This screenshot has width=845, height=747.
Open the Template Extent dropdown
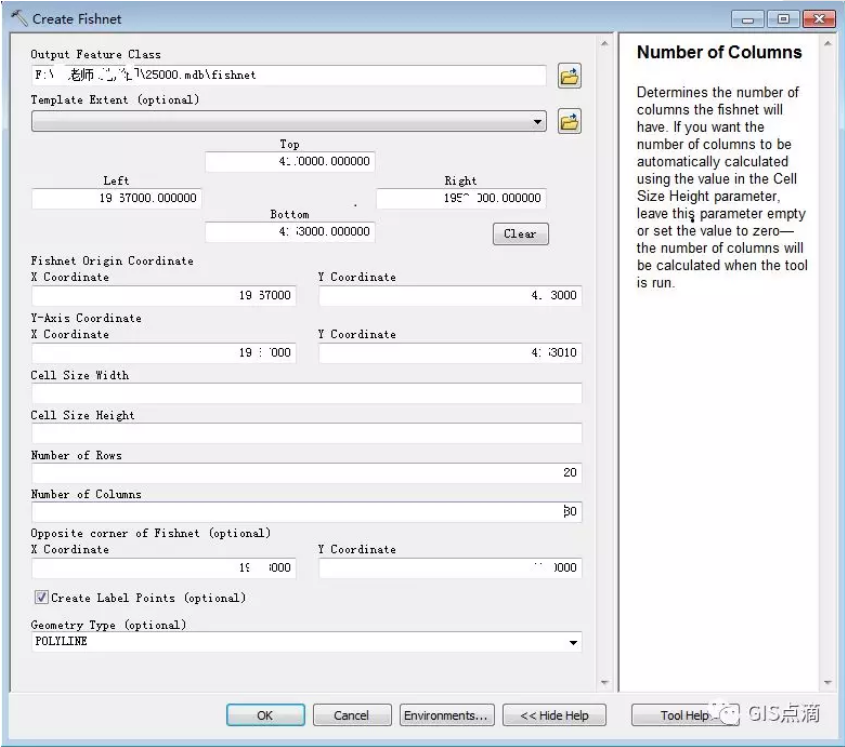(537, 122)
